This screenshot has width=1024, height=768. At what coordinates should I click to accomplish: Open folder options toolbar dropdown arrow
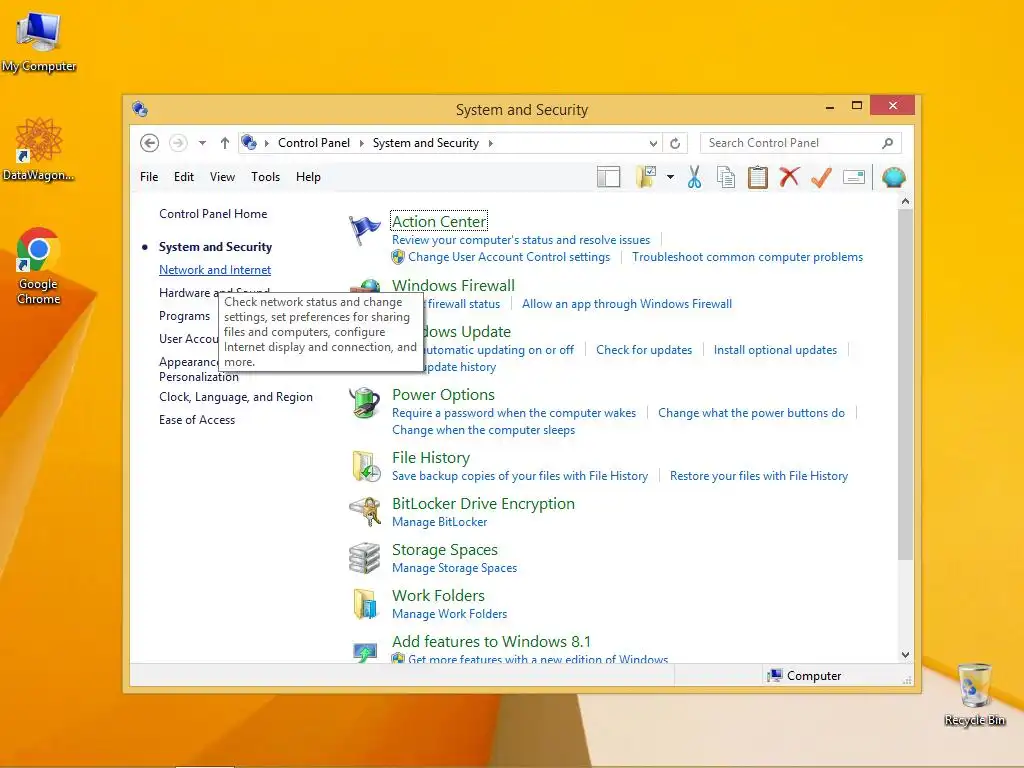[x=670, y=177]
